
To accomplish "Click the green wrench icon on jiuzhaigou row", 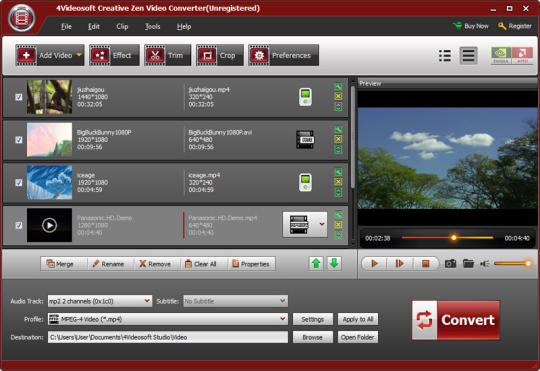I will pos(339,87).
